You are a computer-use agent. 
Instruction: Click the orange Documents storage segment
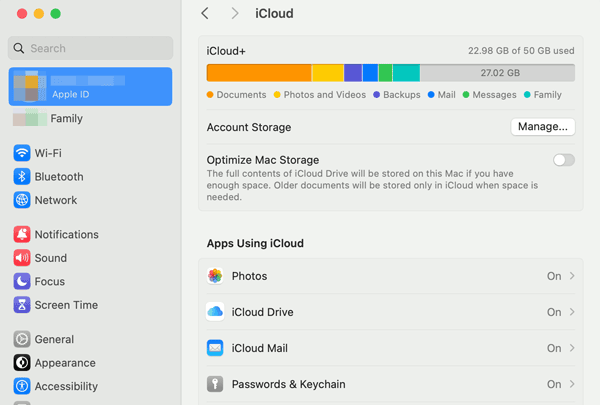coord(259,73)
